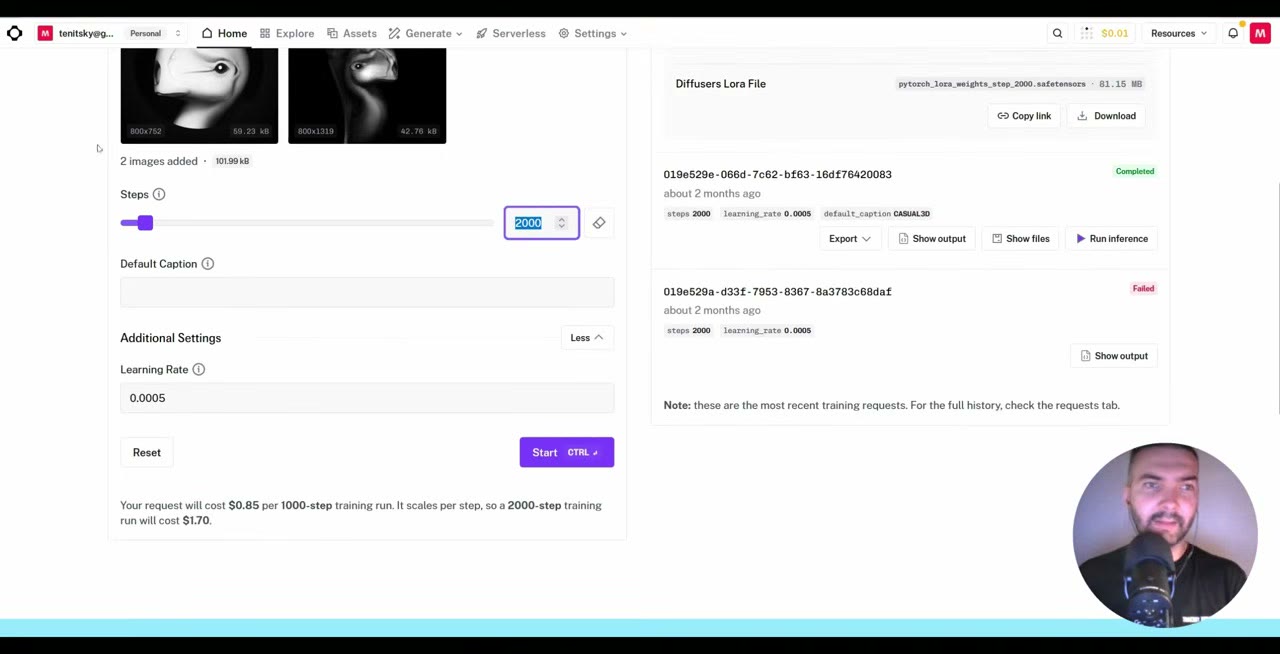Image resolution: width=1280 pixels, height=654 pixels.
Task: Expand the Settings menu
Action: click(593, 33)
